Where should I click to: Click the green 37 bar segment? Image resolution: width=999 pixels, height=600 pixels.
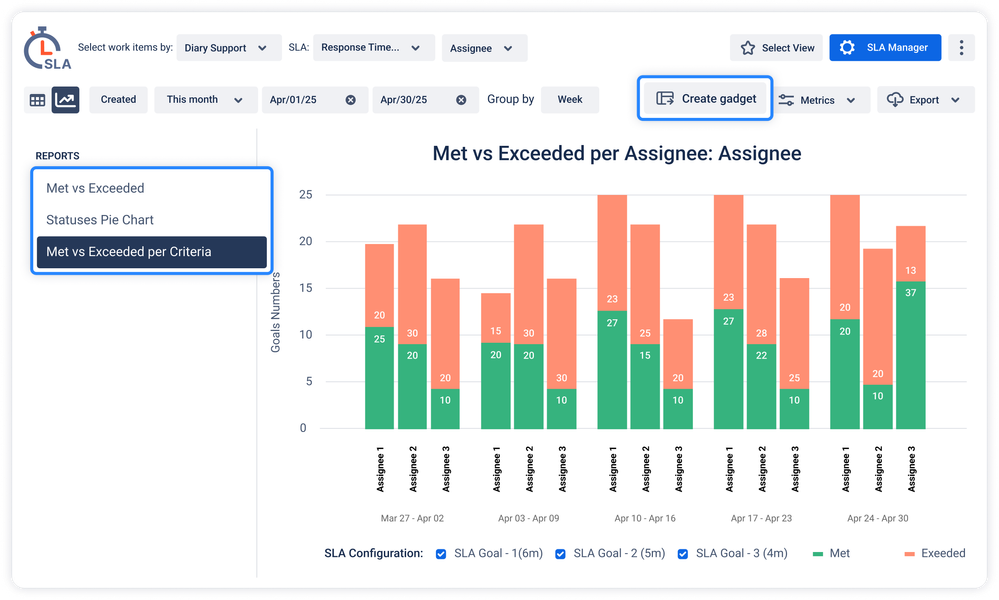[910, 355]
